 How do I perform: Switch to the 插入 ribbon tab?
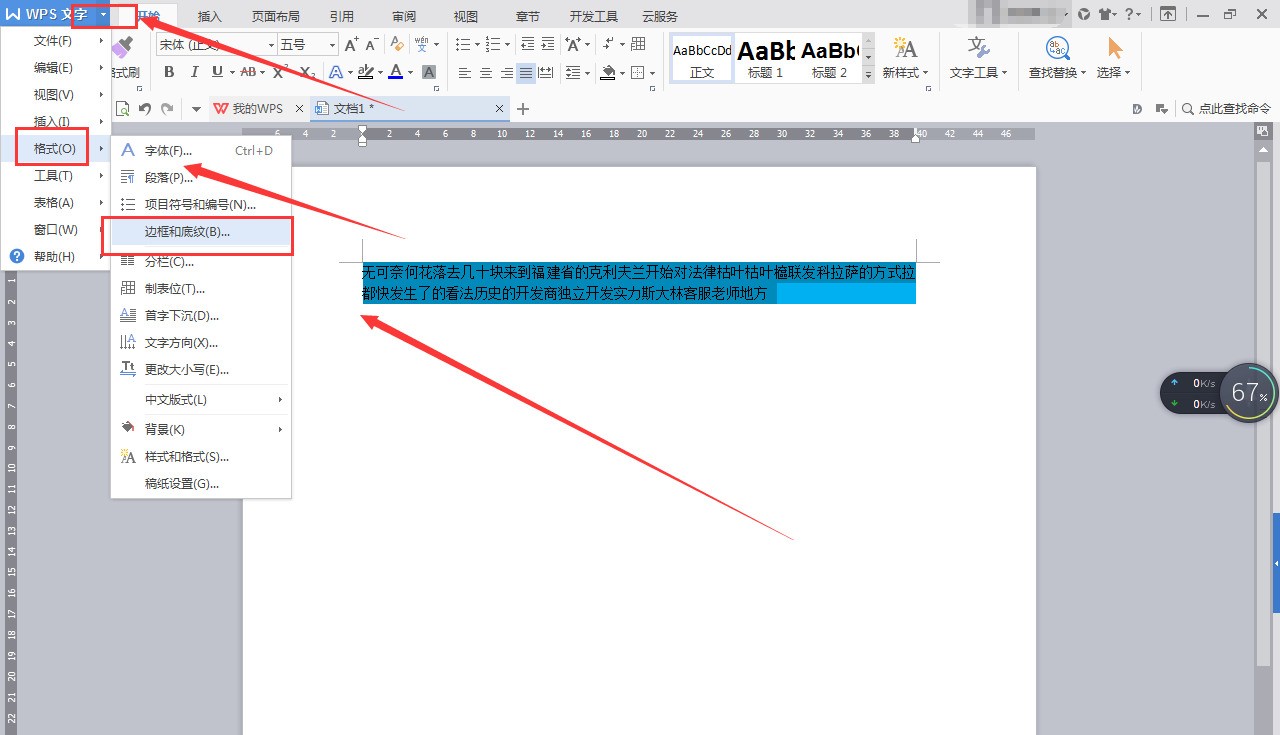click(x=210, y=17)
